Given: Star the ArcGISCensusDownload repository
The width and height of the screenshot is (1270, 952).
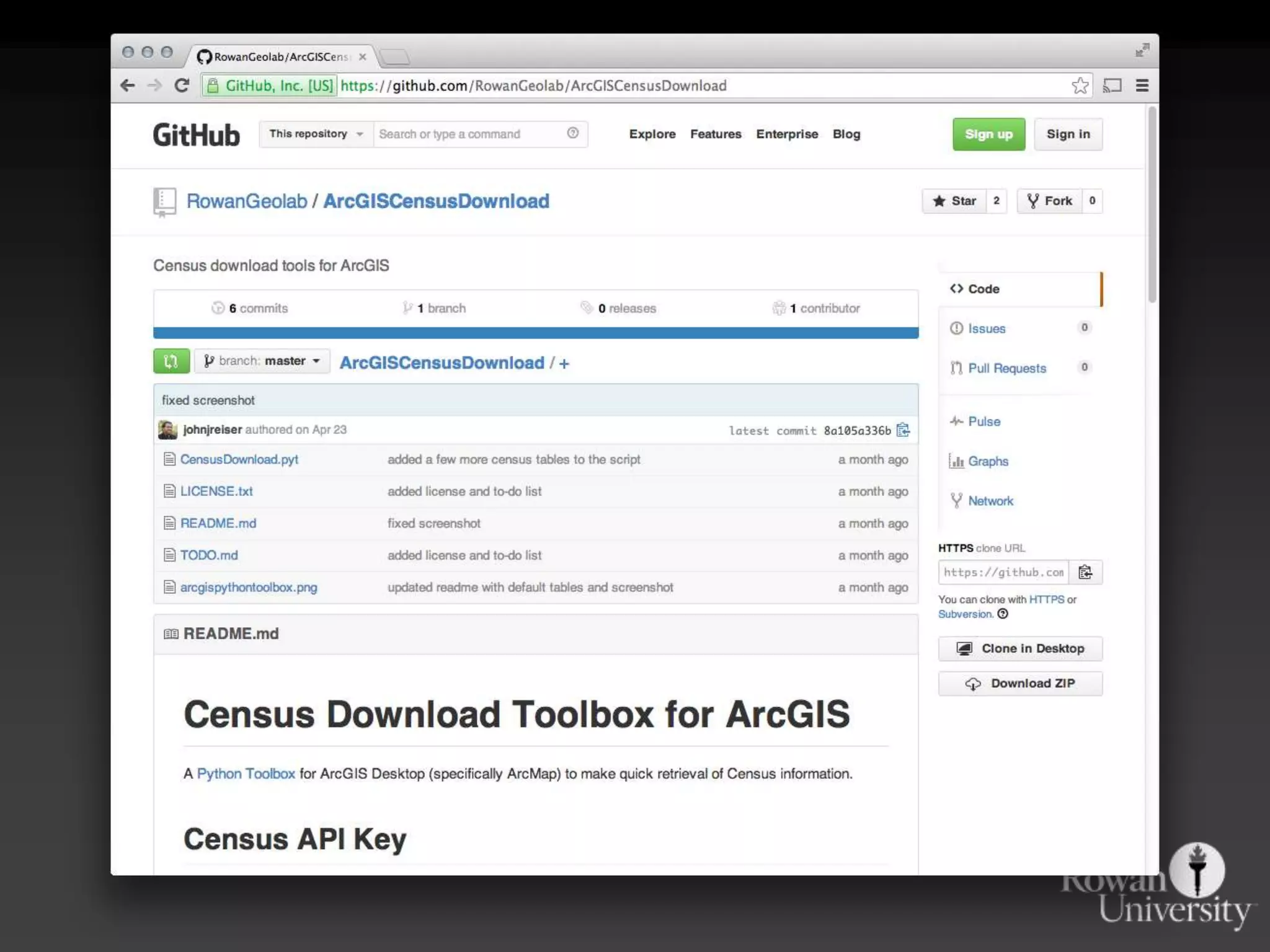Looking at the screenshot, I should point(954,201).
